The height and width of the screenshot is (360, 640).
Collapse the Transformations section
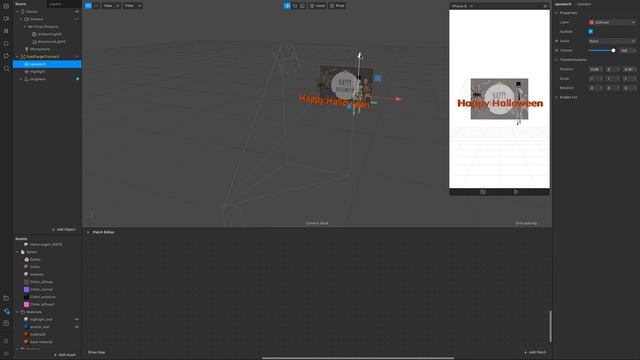click(x=556, y=60)
